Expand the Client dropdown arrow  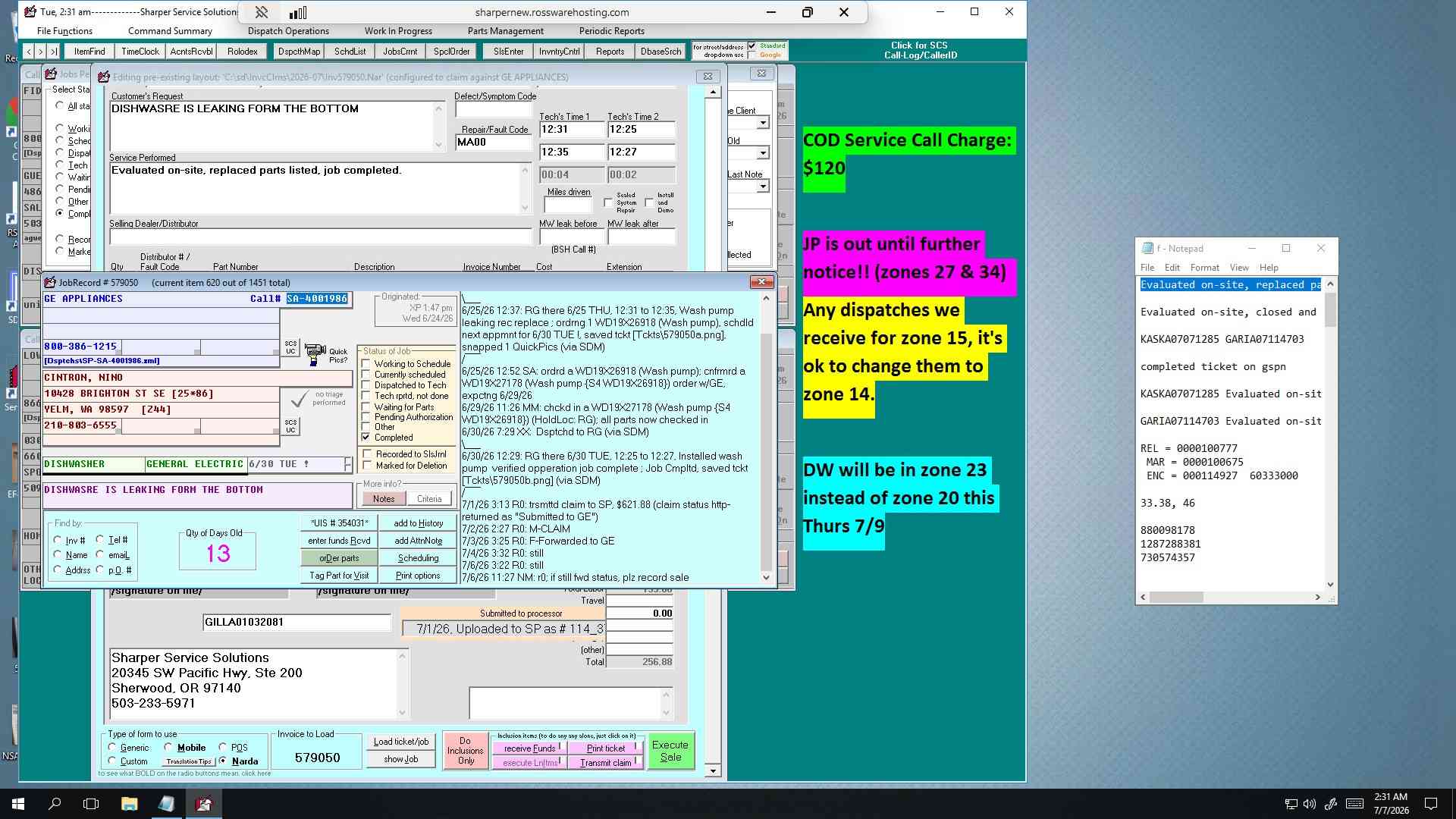click(x=763, y=123)
